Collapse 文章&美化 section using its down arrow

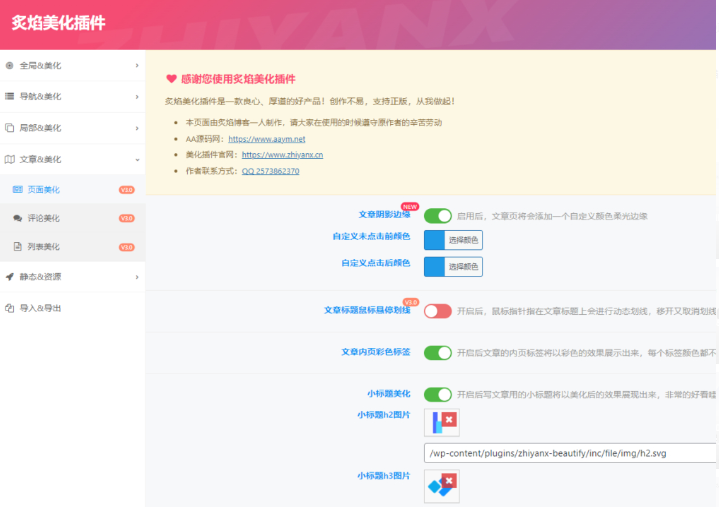(137, 159)
